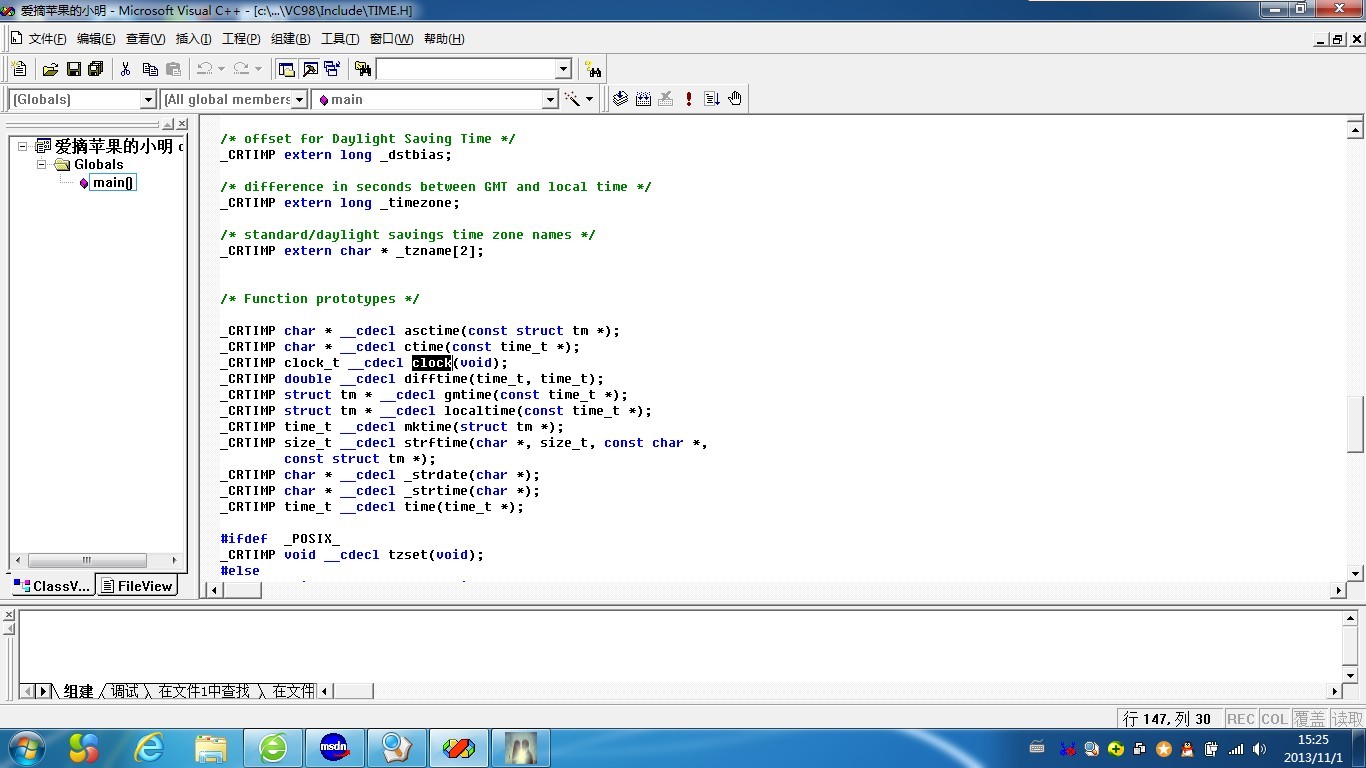Expand the main function members dropdown

[549, 99]
